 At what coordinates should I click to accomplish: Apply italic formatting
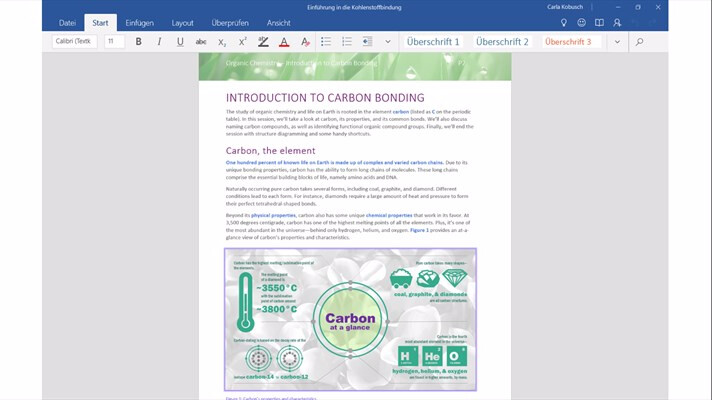159,42
